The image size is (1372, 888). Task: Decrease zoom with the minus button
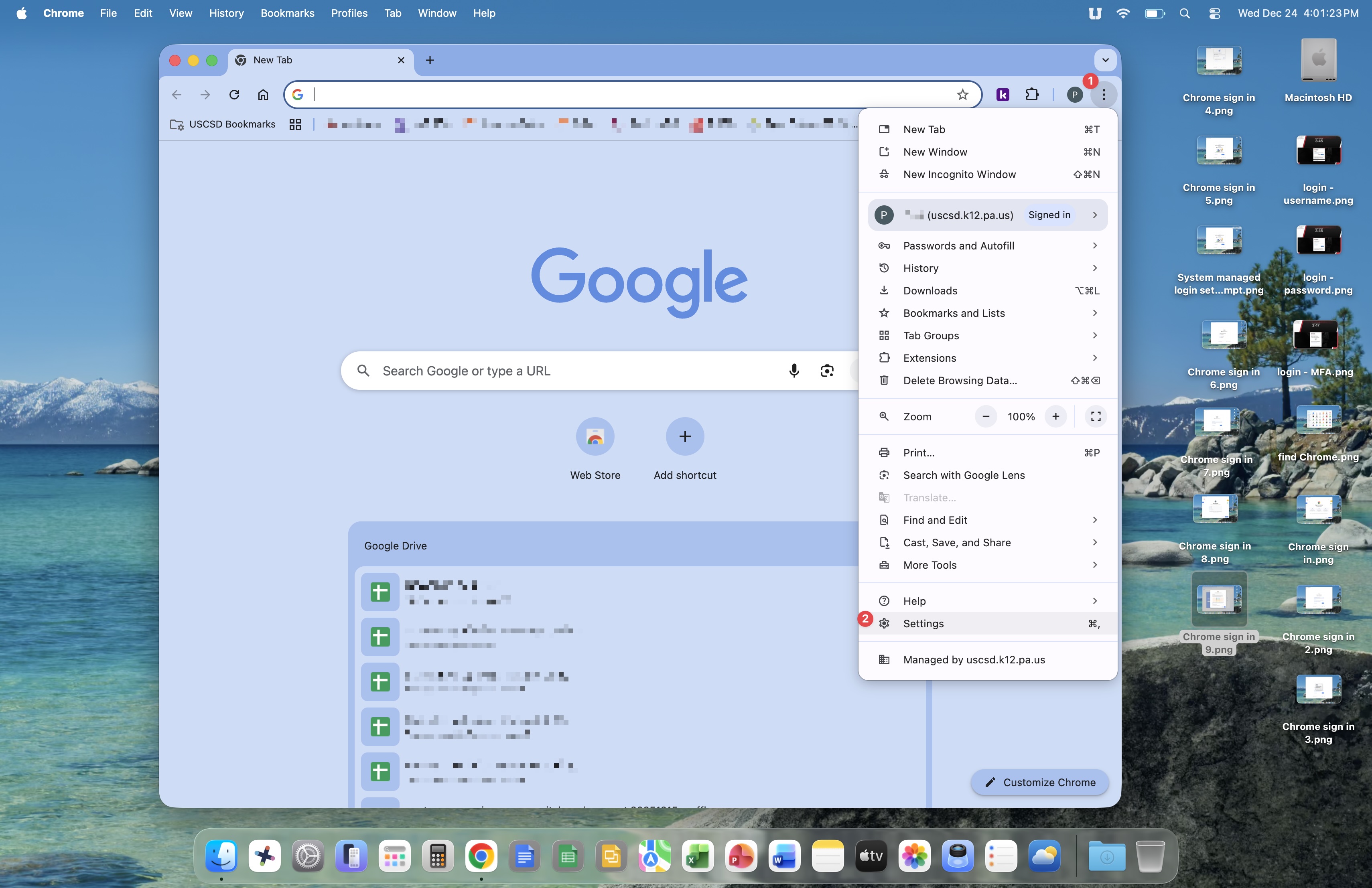(986, 416)
